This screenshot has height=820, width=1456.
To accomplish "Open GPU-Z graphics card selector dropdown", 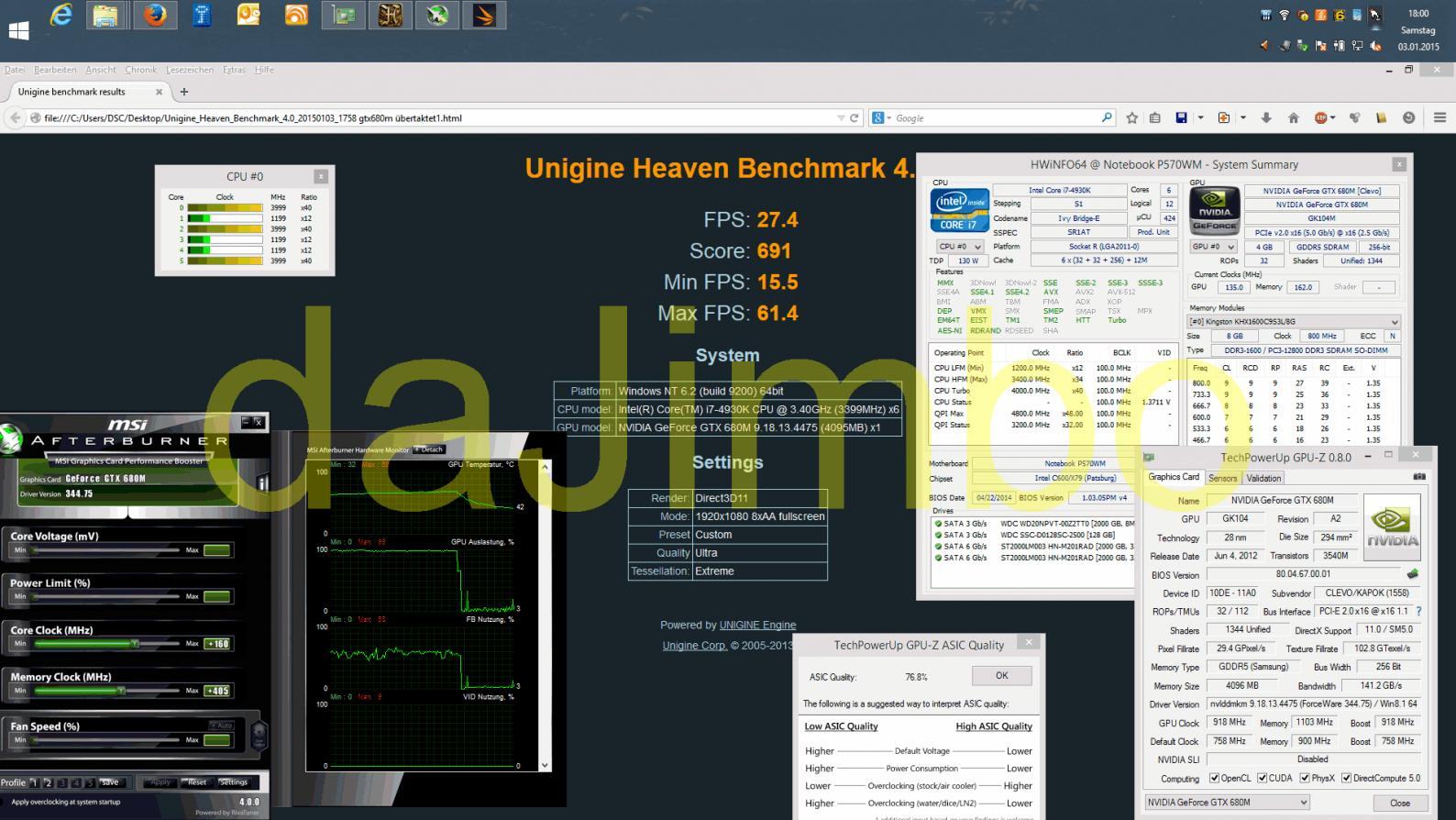I will [x=1227, y=802].
